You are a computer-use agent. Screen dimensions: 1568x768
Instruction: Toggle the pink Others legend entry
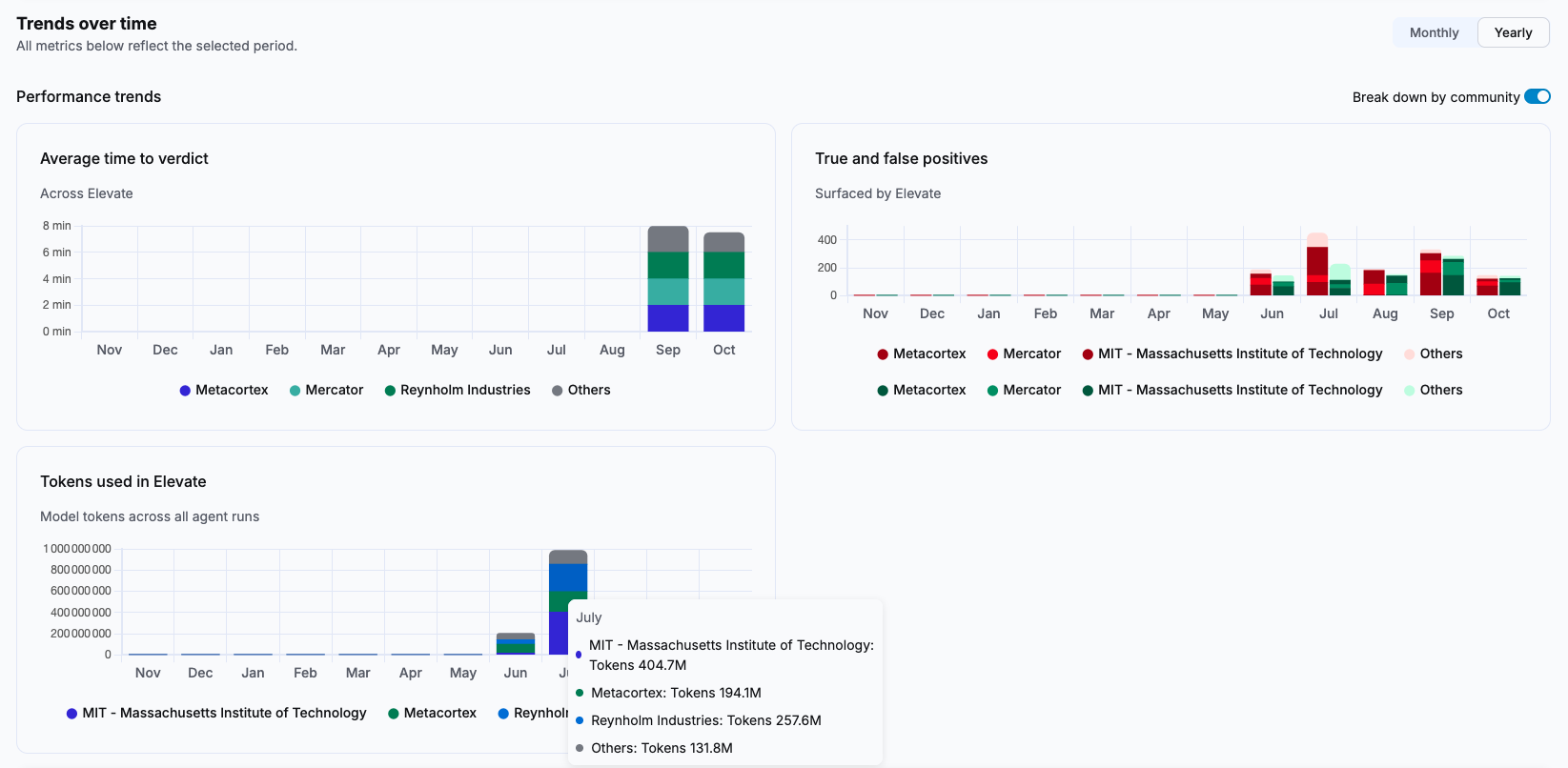pos(1434,354)
